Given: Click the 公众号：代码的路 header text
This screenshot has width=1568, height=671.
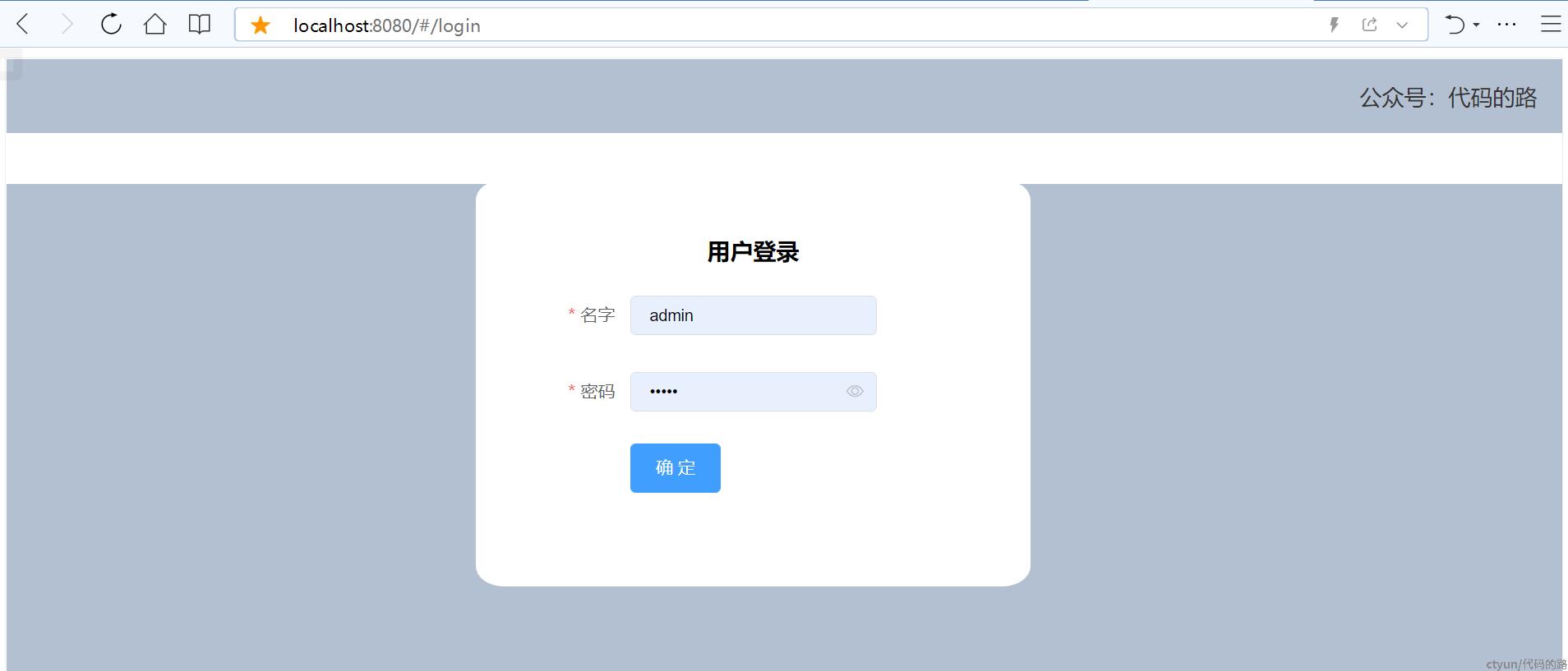Looking at the screenshot, I should tap(1448, 98).
